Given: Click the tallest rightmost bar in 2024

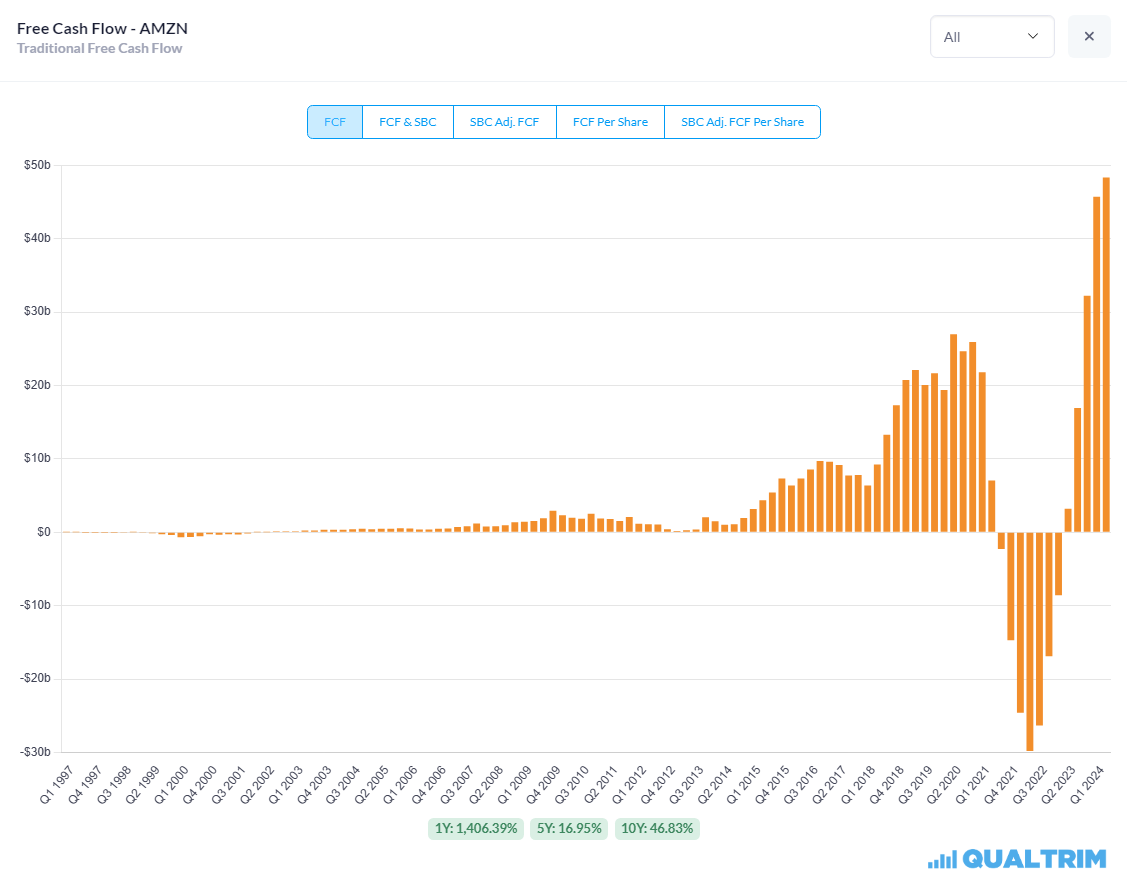Looking at the screenshot, I should (1106, 354).
